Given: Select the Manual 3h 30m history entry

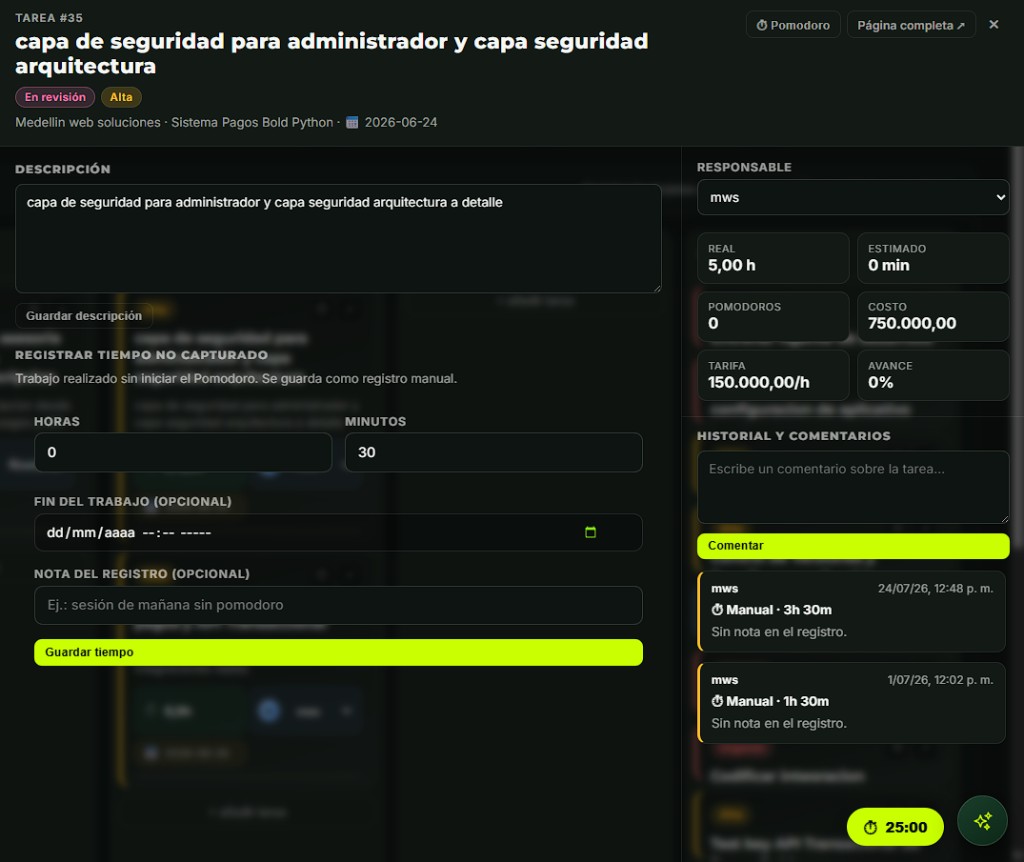Looking at the screenshot, I should coord(852,611).
